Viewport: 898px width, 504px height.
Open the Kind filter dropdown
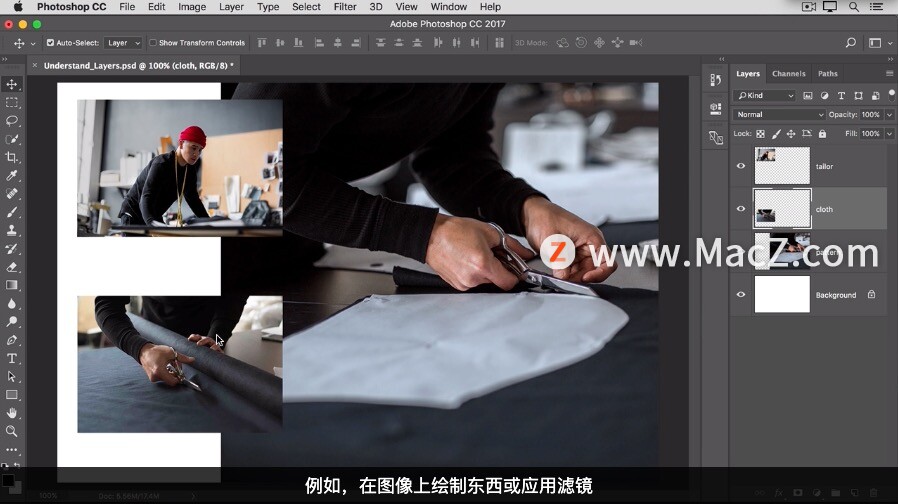tap(765, 96)
